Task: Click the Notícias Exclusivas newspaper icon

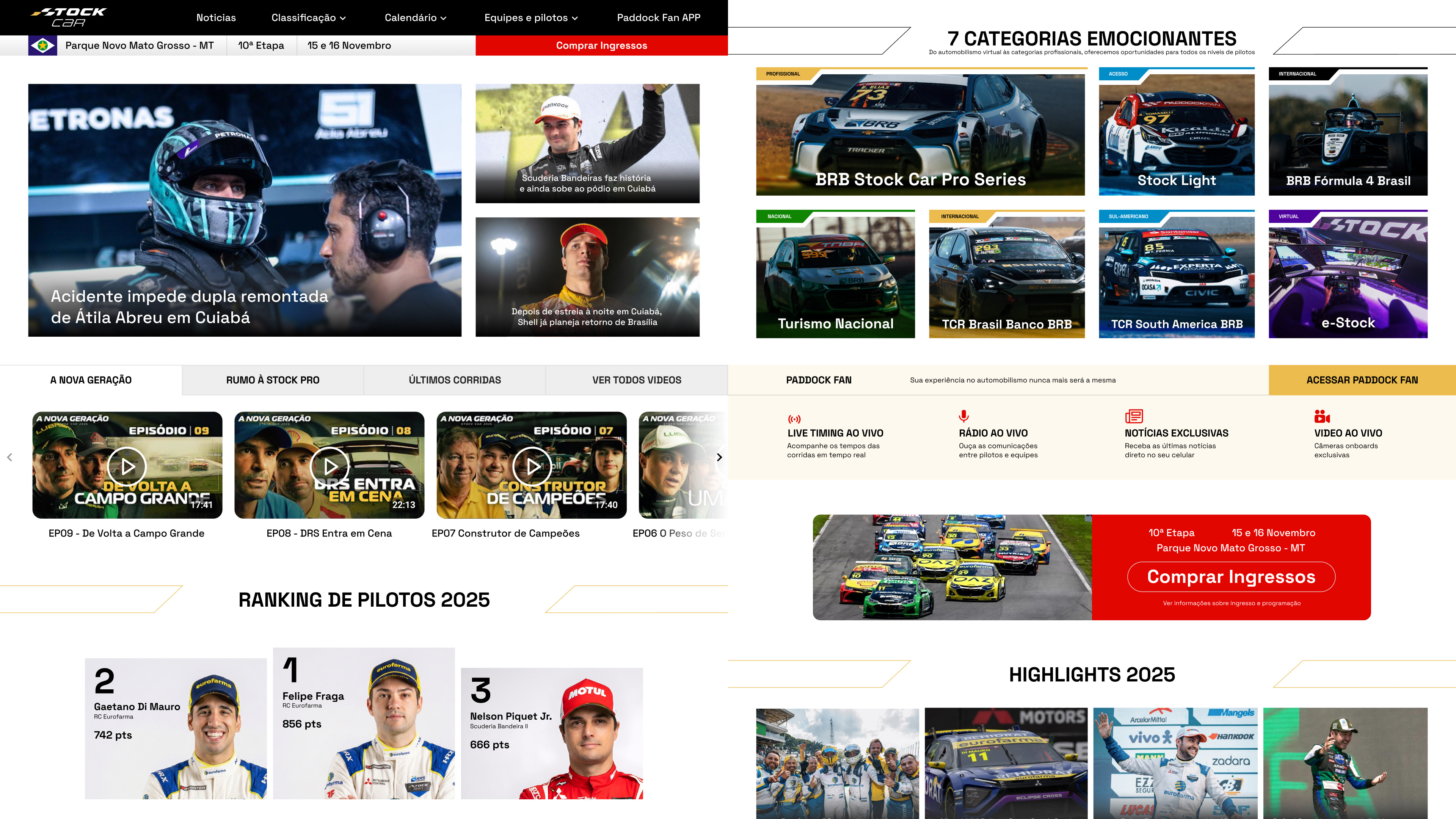Action: [x=1134, y=416]
